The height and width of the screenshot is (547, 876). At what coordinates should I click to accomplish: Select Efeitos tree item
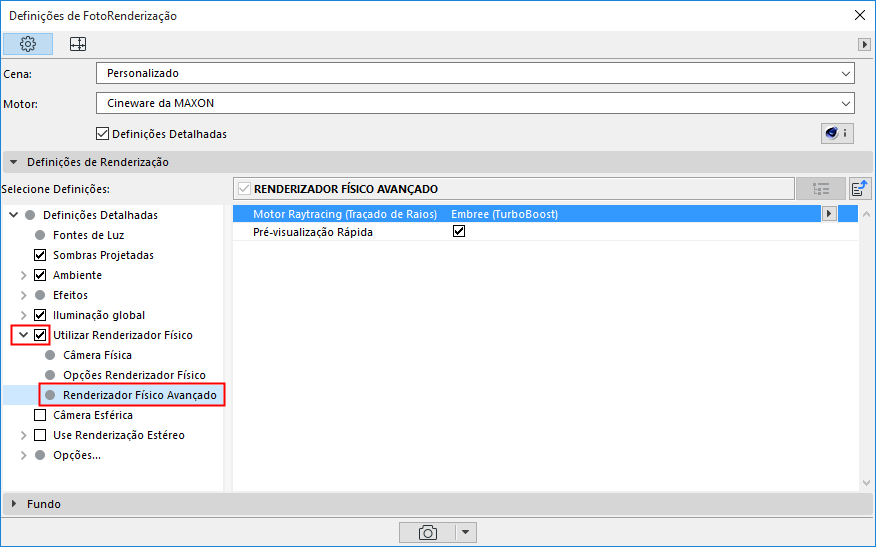pos(70,295)
